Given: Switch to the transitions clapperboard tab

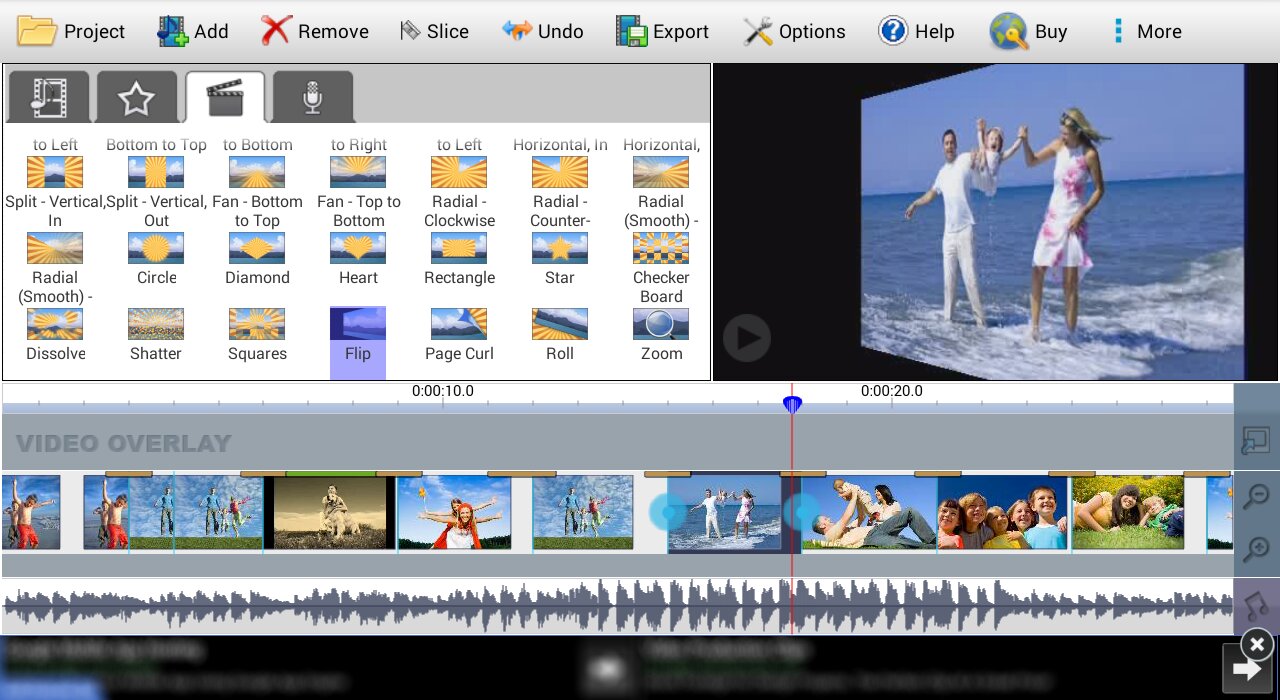Looking at the screenshot, I should (225, 97).
